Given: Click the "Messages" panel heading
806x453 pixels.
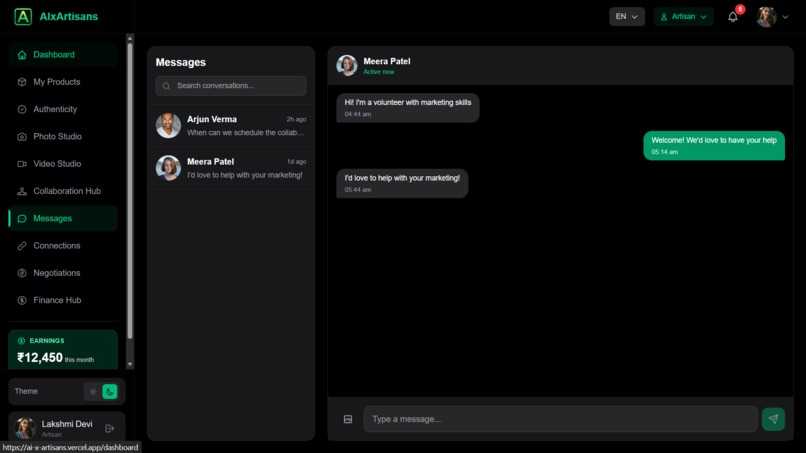Looking at the screenshot, I should 180,62.
